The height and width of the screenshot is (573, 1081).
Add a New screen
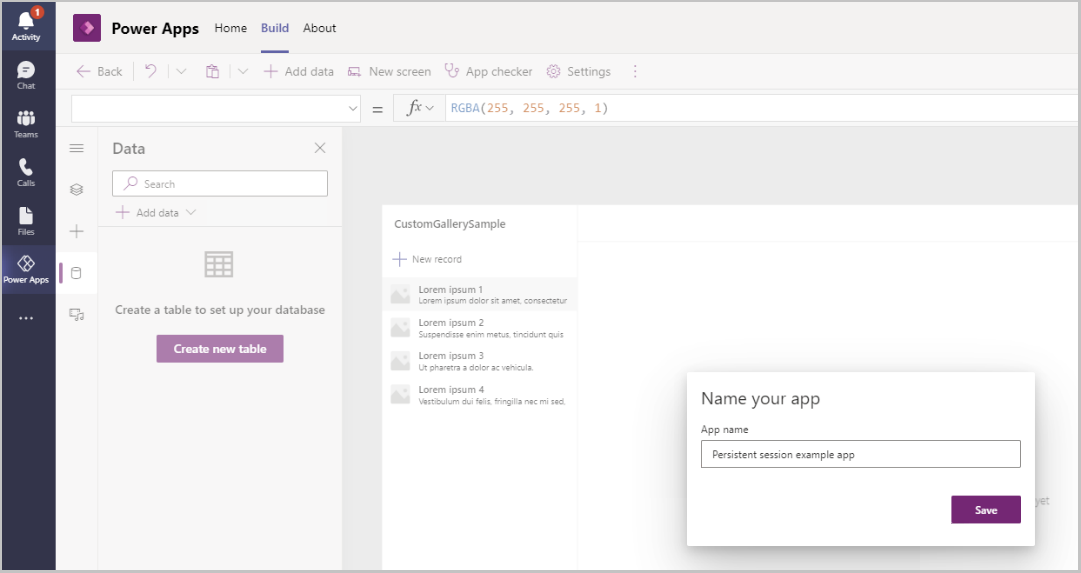[389, 72]
